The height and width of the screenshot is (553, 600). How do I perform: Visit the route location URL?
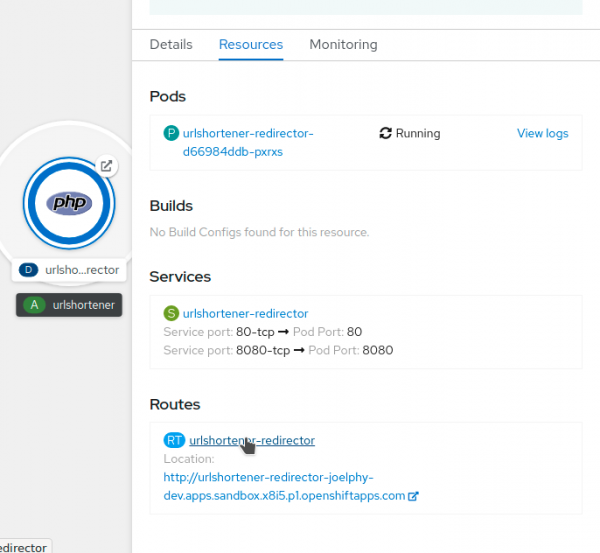point(283,487)
